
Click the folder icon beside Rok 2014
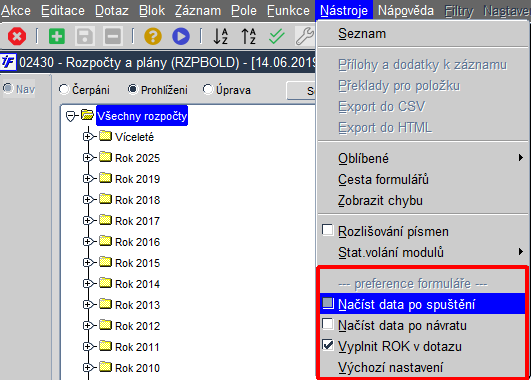coord(105,283)
